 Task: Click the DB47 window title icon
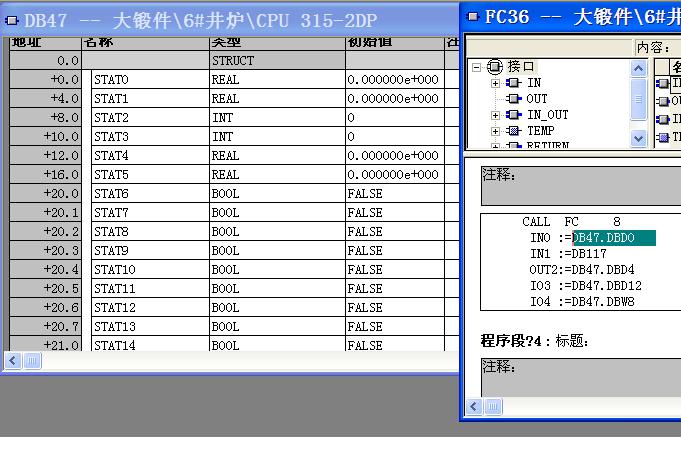11,20
